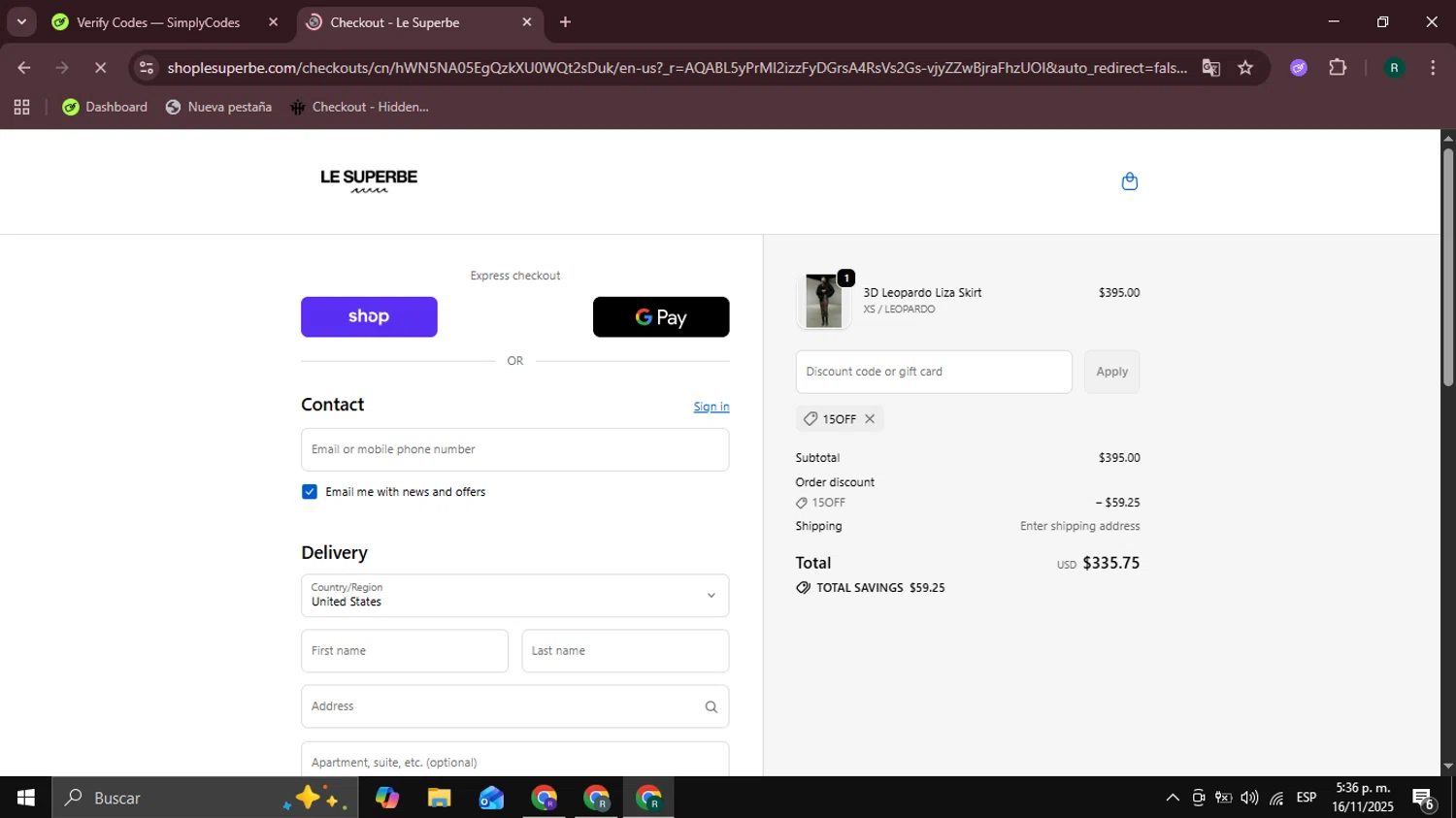Bookmark this page with the star icon

[x=1245, y=68]
